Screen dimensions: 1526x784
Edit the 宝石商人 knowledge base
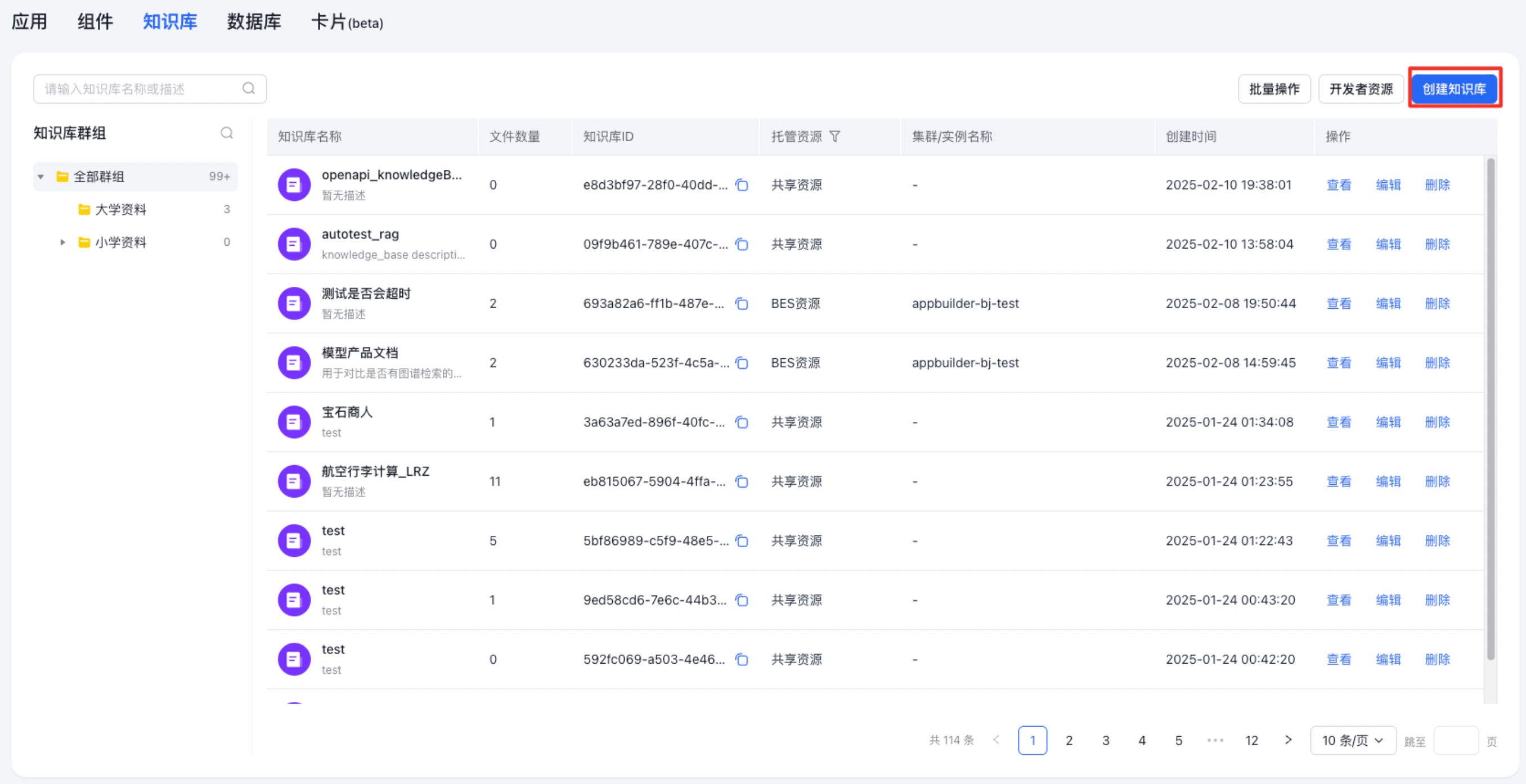[1388, 422]
